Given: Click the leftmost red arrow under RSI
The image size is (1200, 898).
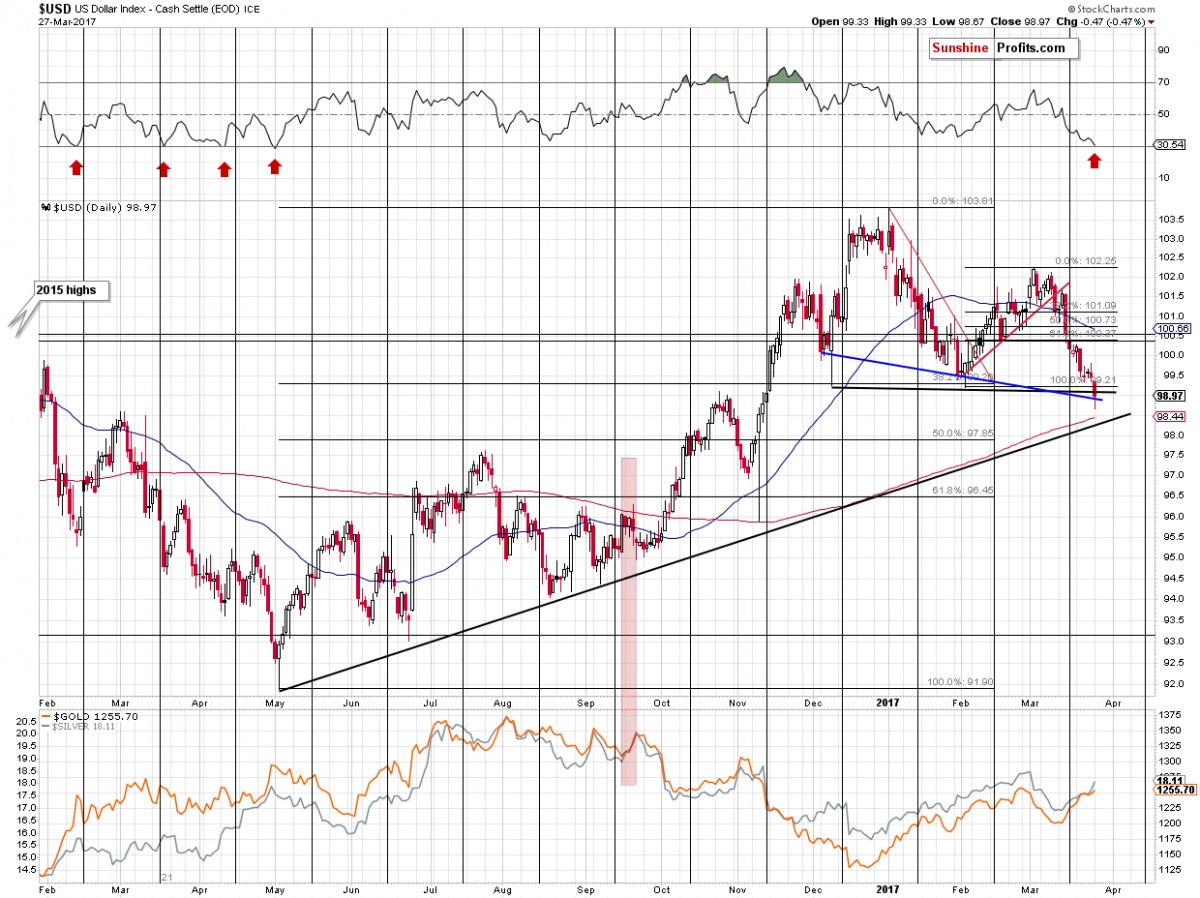Looking at the screenshot, I should click(x=76, y=165).
